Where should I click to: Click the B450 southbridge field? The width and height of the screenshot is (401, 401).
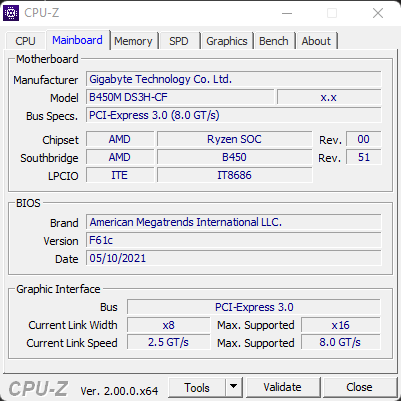tap(235, 157)
